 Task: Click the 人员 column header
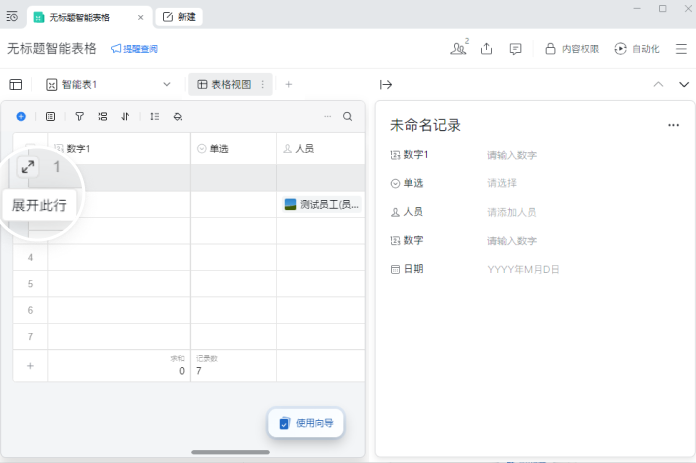click(320, 148)
